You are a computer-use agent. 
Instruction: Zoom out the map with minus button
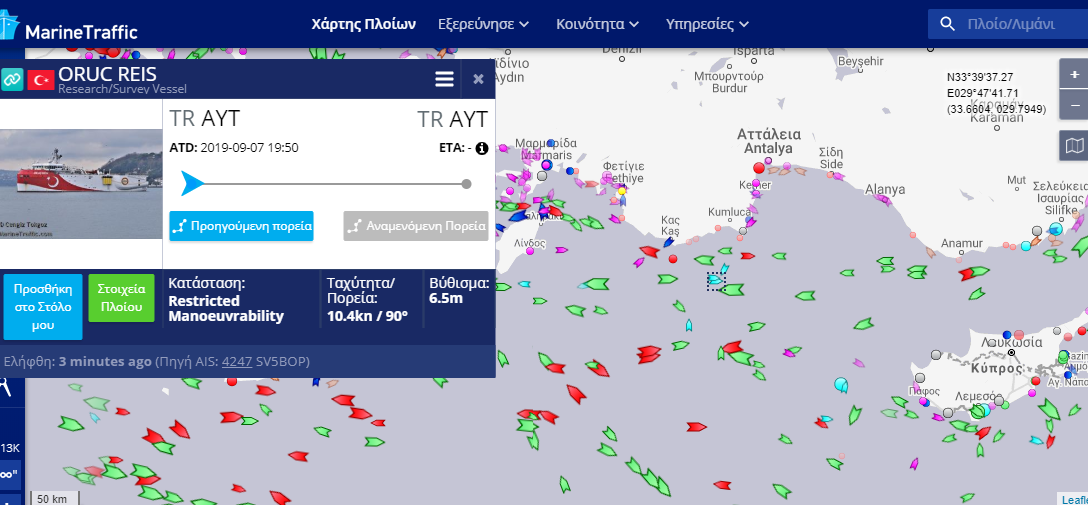1075,105
